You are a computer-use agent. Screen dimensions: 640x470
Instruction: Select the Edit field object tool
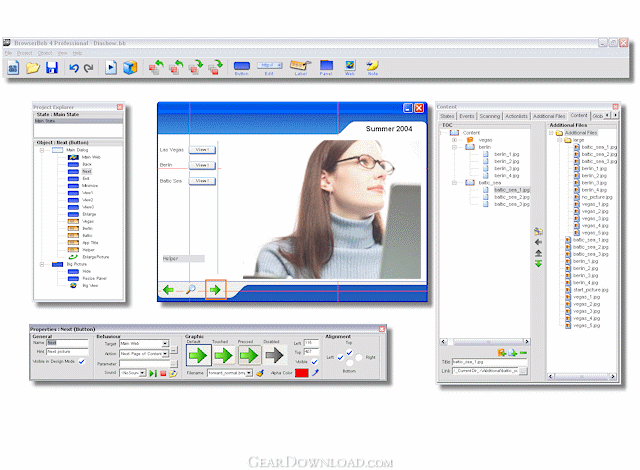tap(269, 68)
